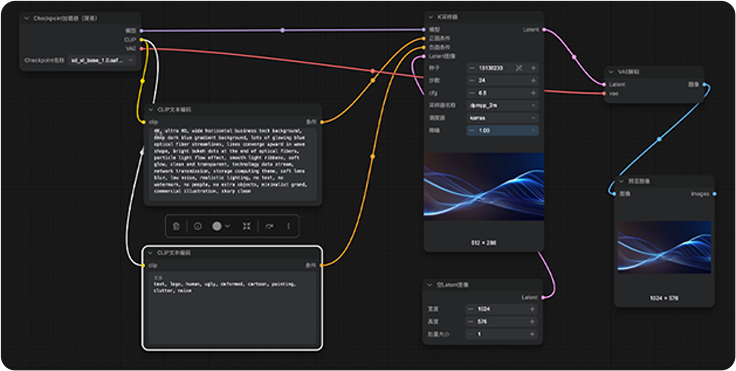Decrease seed value with minus button
The height and width of the screenshot is (371, 736).
click(472, 68)
